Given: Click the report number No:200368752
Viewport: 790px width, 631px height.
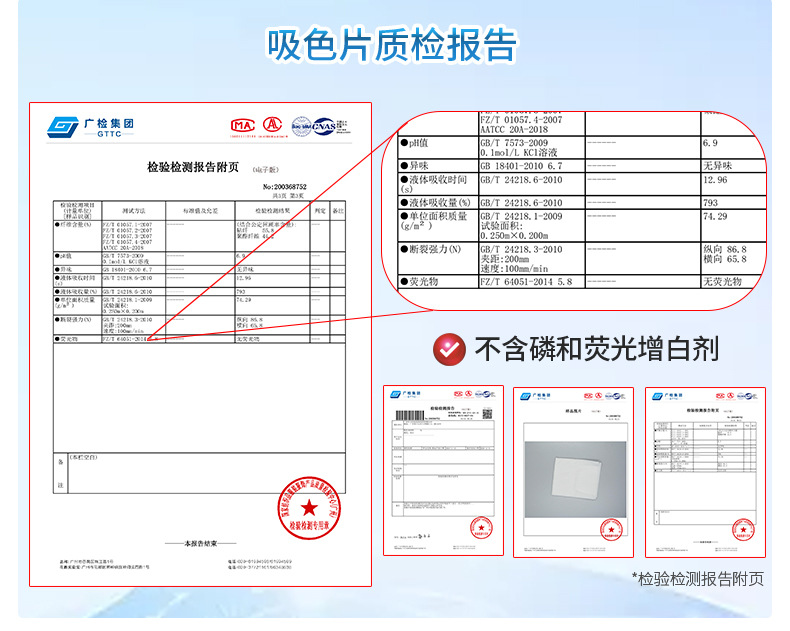Looking at the screenshot, I should [285, 186].
